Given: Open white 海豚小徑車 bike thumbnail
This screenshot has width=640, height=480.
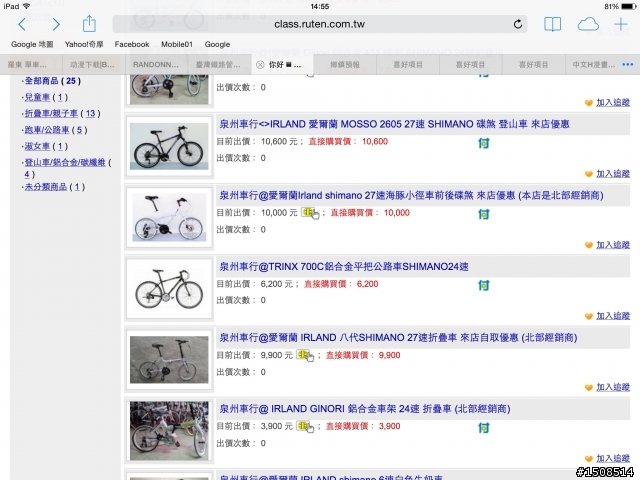Looking at the screenshot, I should point(169,217).
